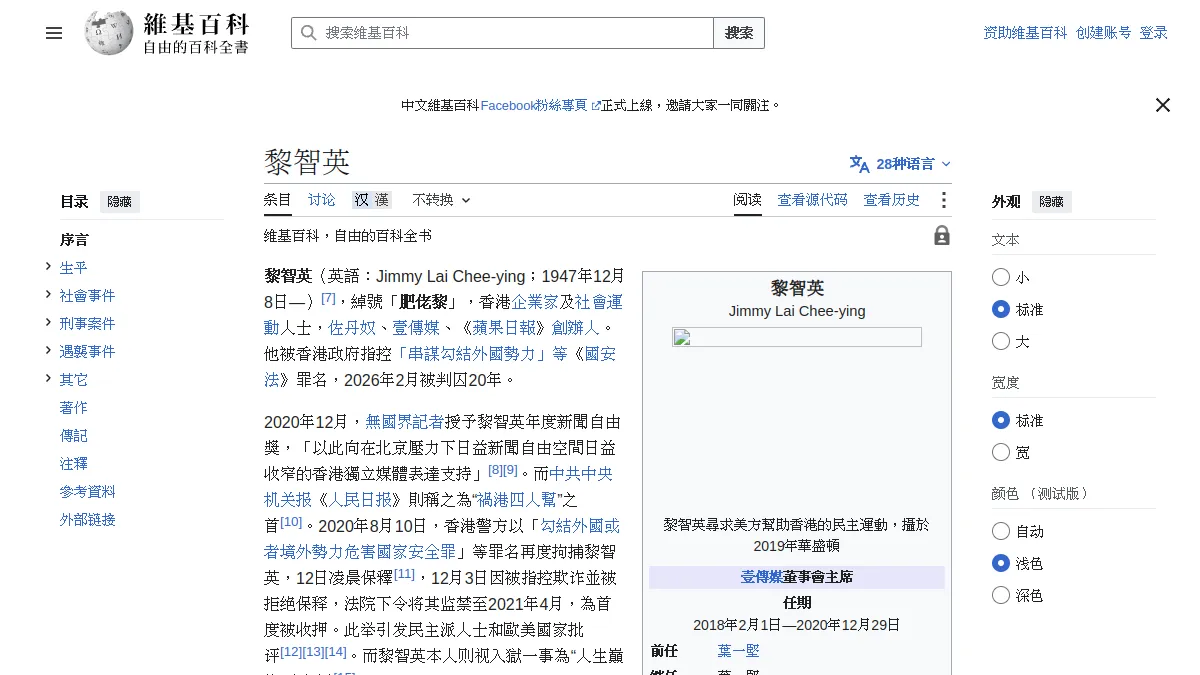Open the 不转换 variant dropdown
Screen dimensions: 1200x675
click(441, 200)
